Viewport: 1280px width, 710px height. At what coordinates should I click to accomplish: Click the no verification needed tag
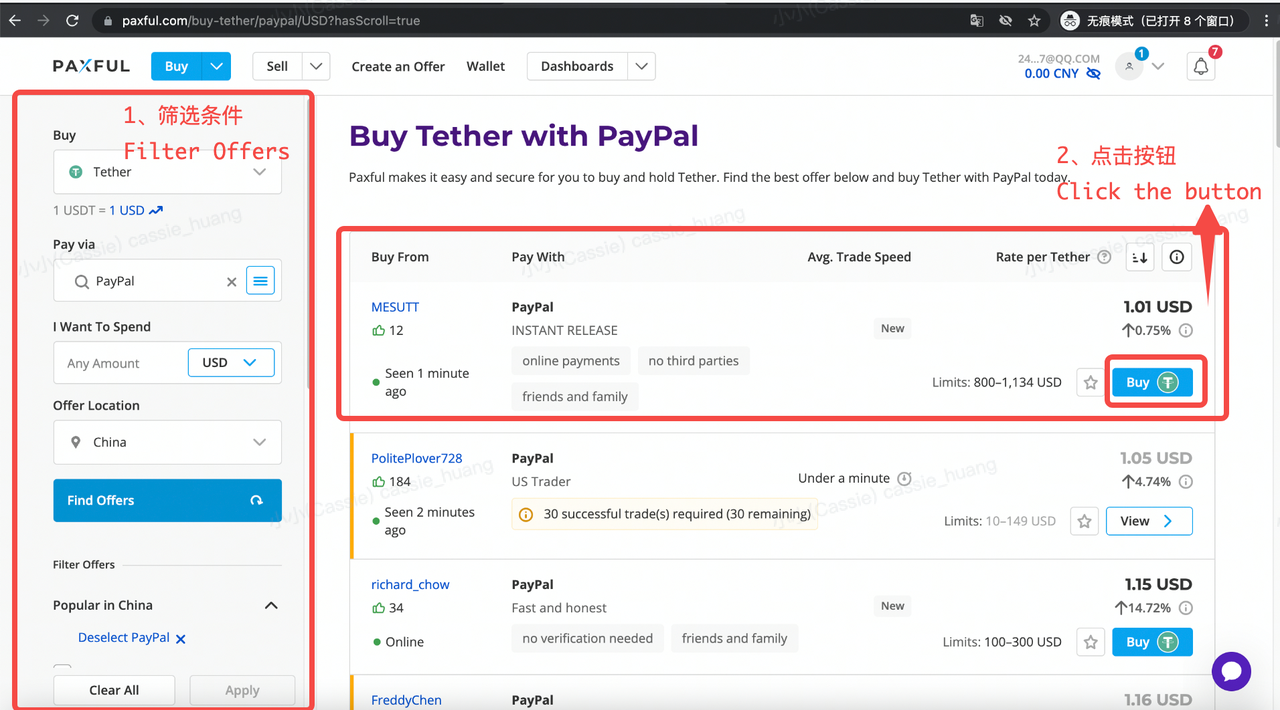(x=587, y=638)
